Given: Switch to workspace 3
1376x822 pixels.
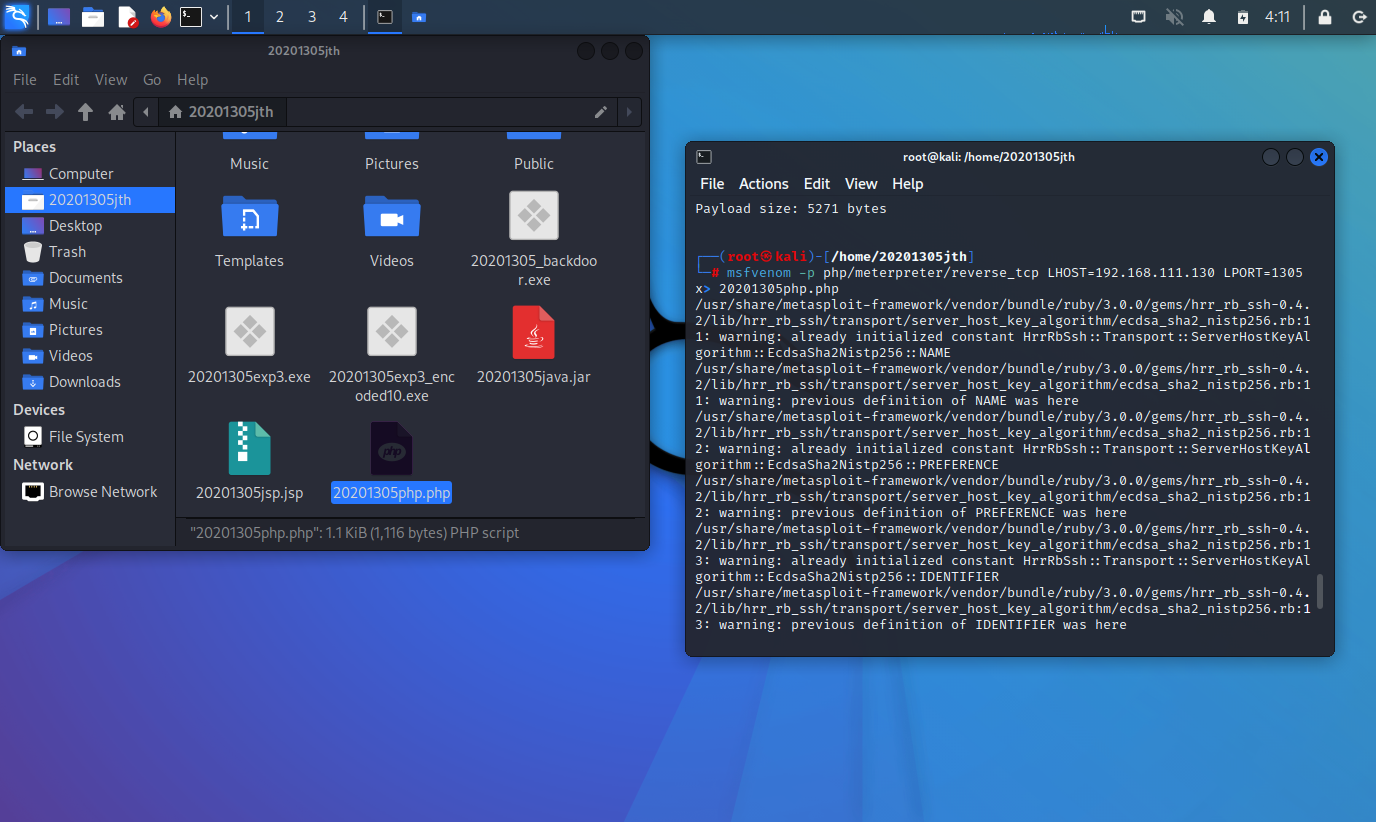Looking at the screenshot, I should [x=312, y=17].
